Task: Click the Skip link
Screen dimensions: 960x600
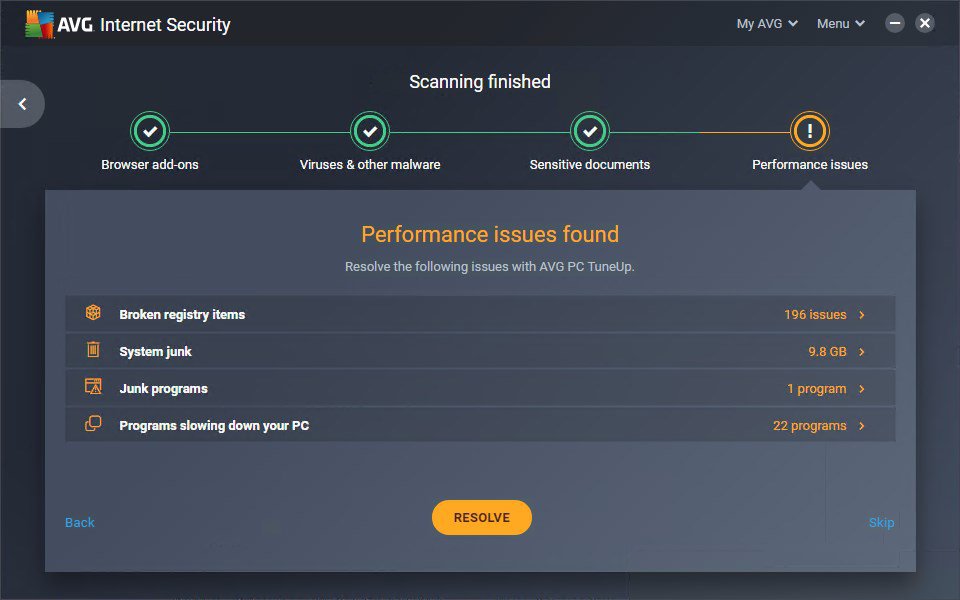Action: tap(882, 522)
